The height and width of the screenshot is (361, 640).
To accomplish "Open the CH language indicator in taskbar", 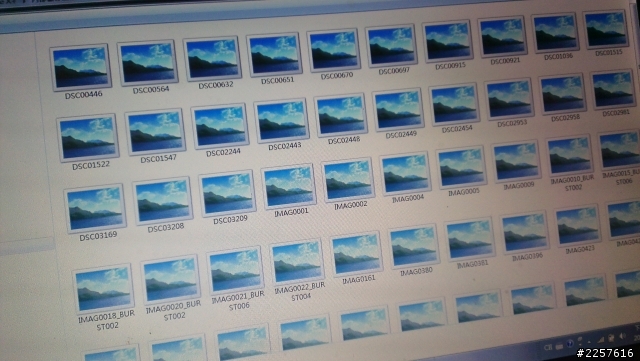I will click(548, 348).
